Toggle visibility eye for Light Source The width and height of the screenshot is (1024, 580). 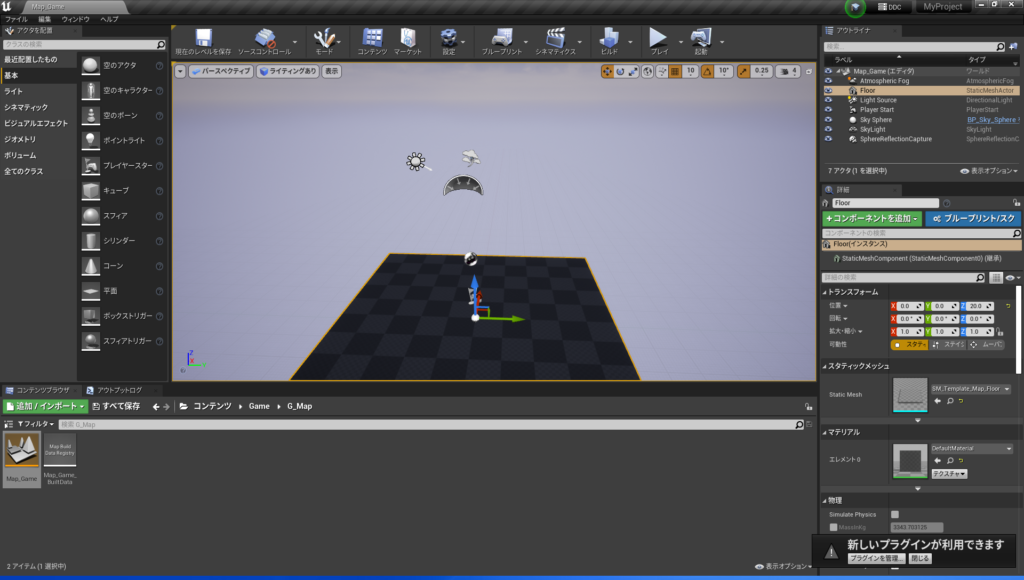pos(828,100)
